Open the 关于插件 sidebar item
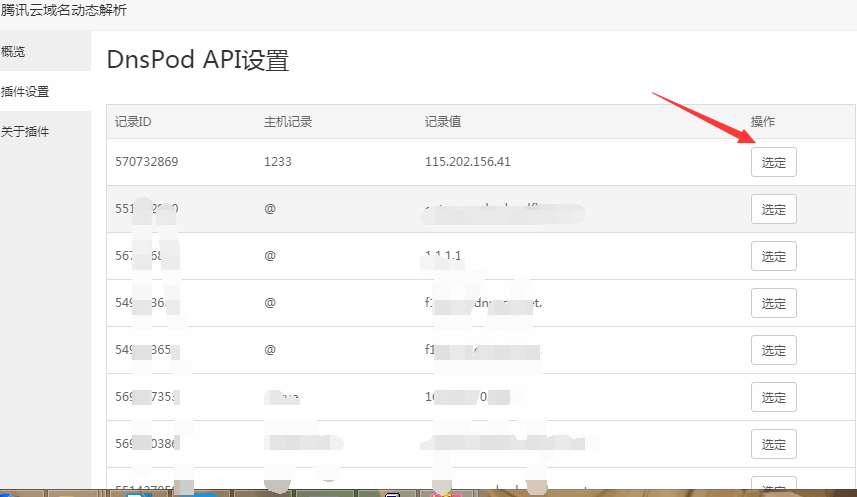Screen dimensions: 857x497 45,131
